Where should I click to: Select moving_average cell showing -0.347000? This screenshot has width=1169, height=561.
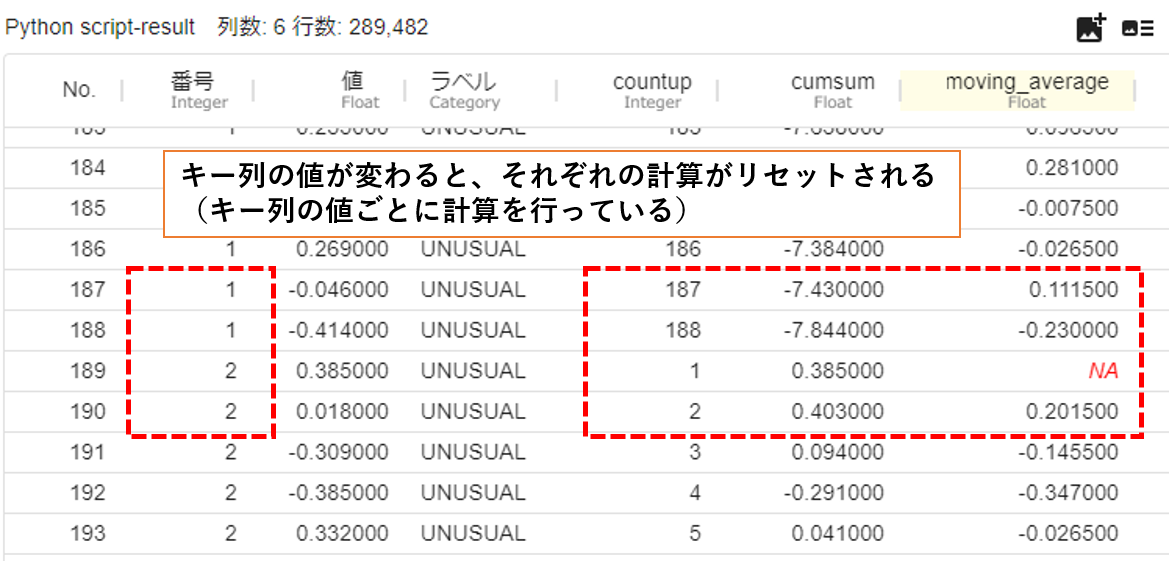coord(1069,494)
